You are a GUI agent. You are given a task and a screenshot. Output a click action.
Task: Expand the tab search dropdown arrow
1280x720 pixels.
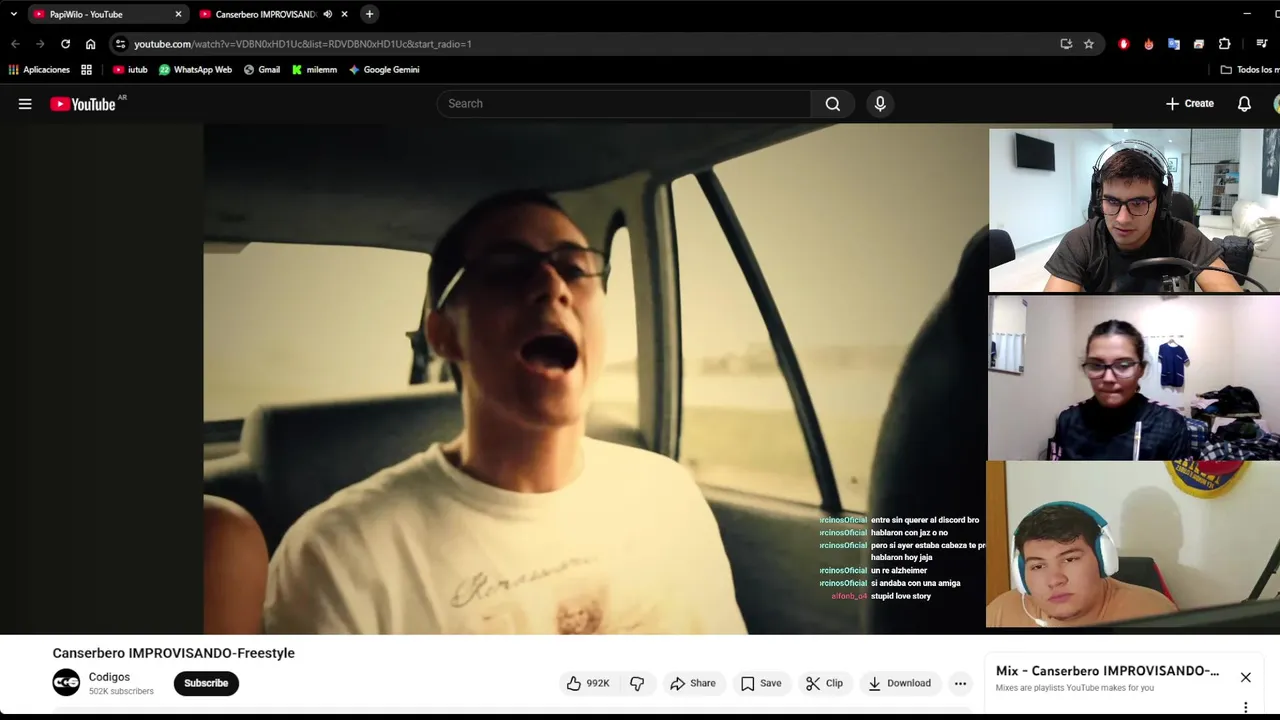click(14, 14)
